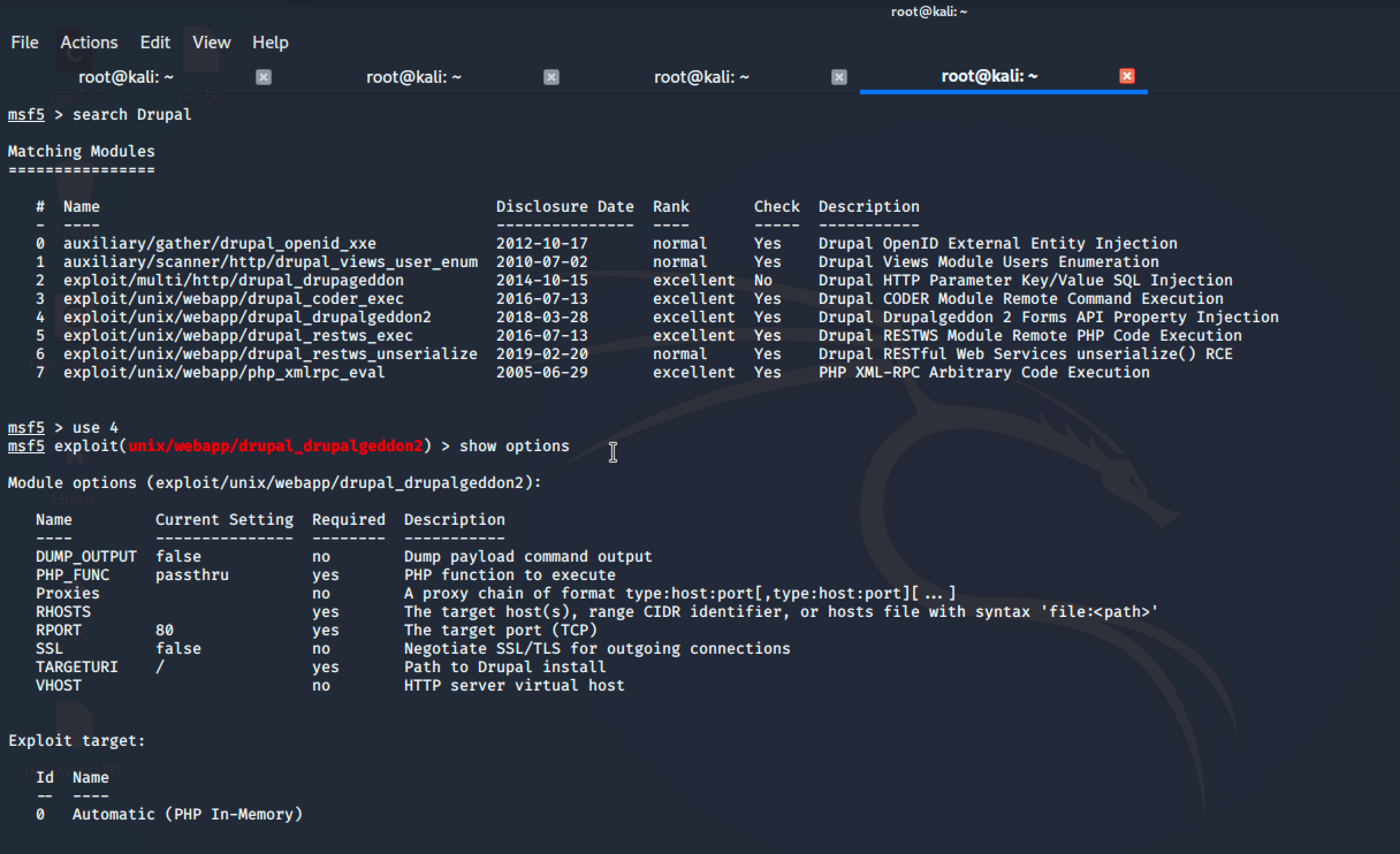The height and width of the screenshot is (854, 1400).
Task: Open the File menu
Action: coord(25,43)
